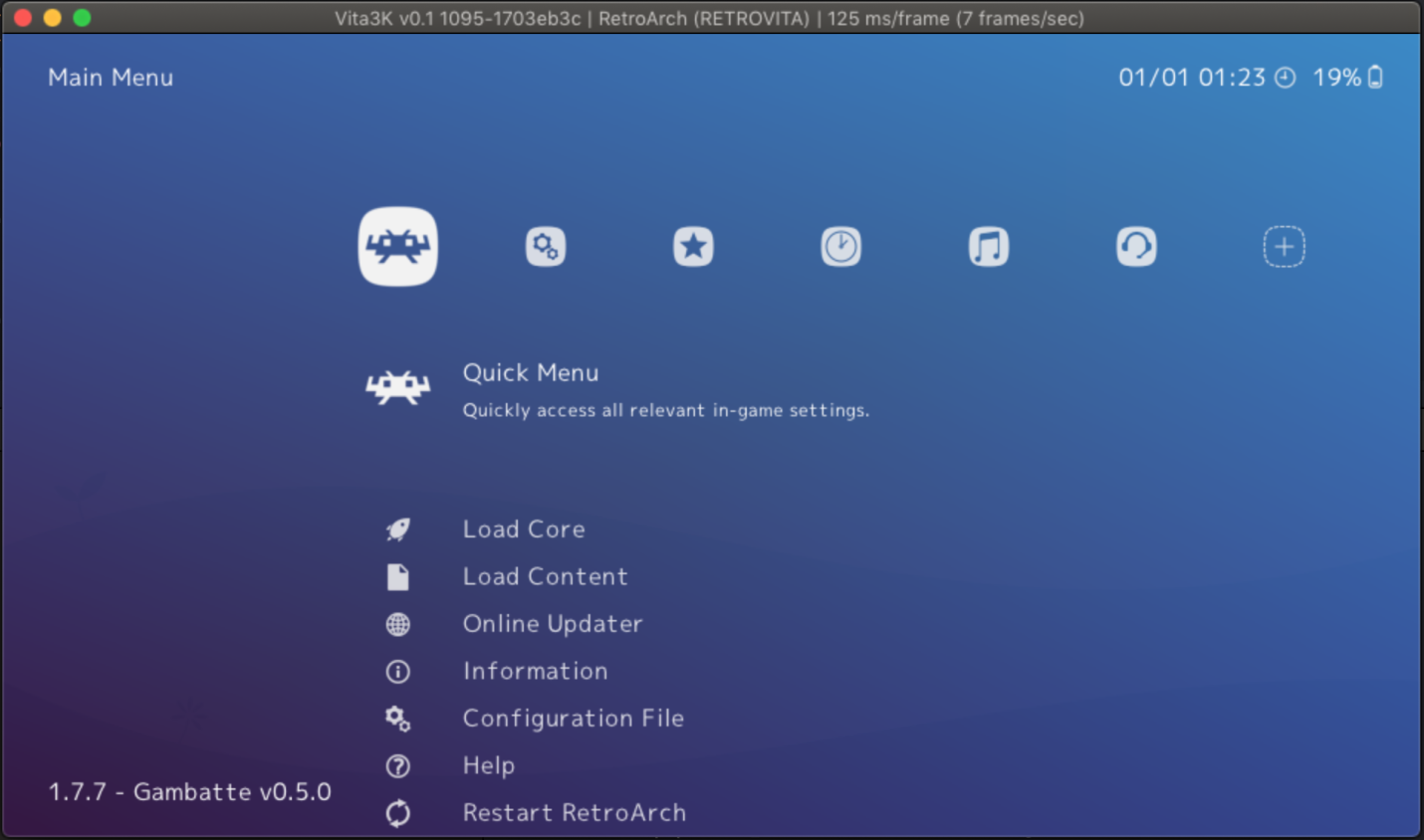Viewport: 1424px width, 840px height.
Task: Select the RetroArch Main Menu invader icon
Action: point(398,246)
